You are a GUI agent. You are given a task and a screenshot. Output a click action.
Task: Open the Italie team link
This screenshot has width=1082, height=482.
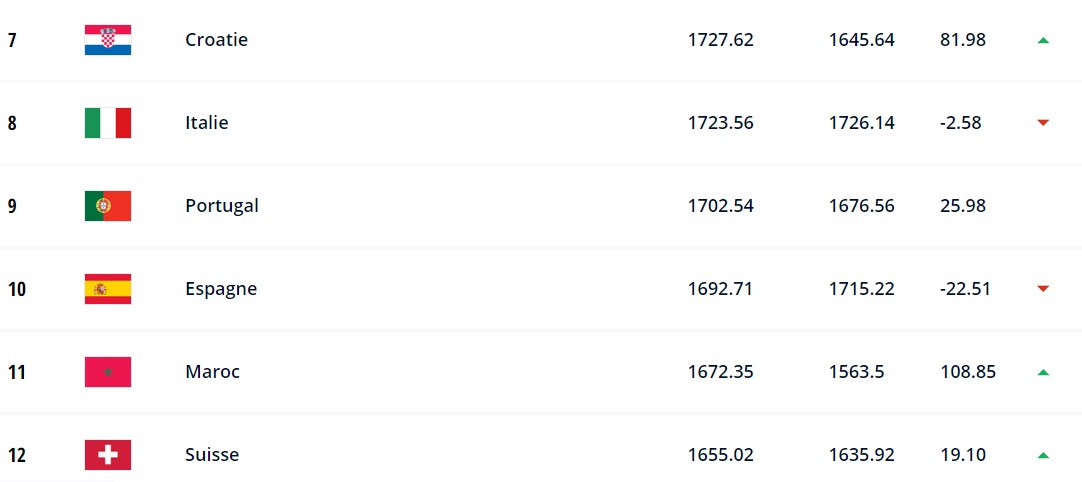(x=206, y=123)
